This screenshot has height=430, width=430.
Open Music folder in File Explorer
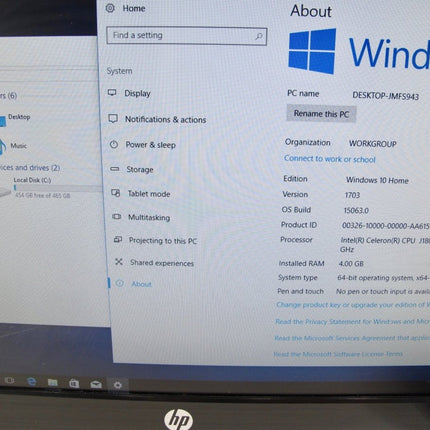(x=19, y=146)
